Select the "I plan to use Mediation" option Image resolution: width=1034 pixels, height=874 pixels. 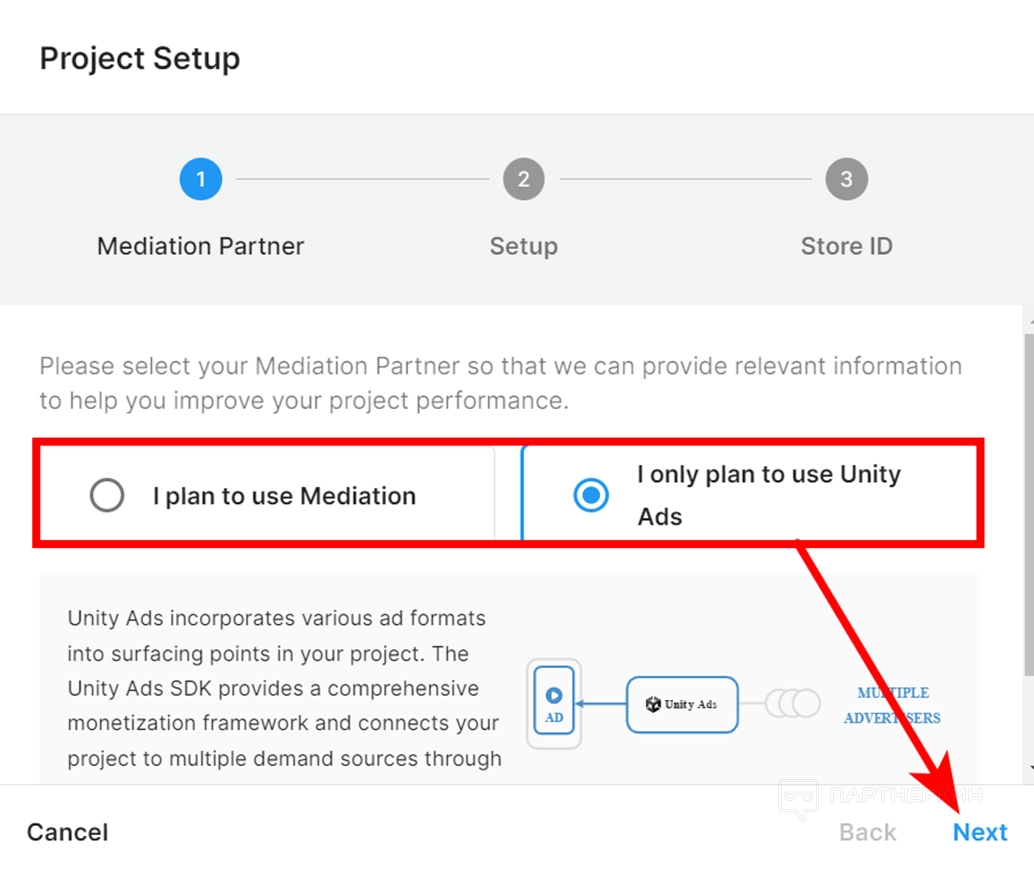pos(107,495)
